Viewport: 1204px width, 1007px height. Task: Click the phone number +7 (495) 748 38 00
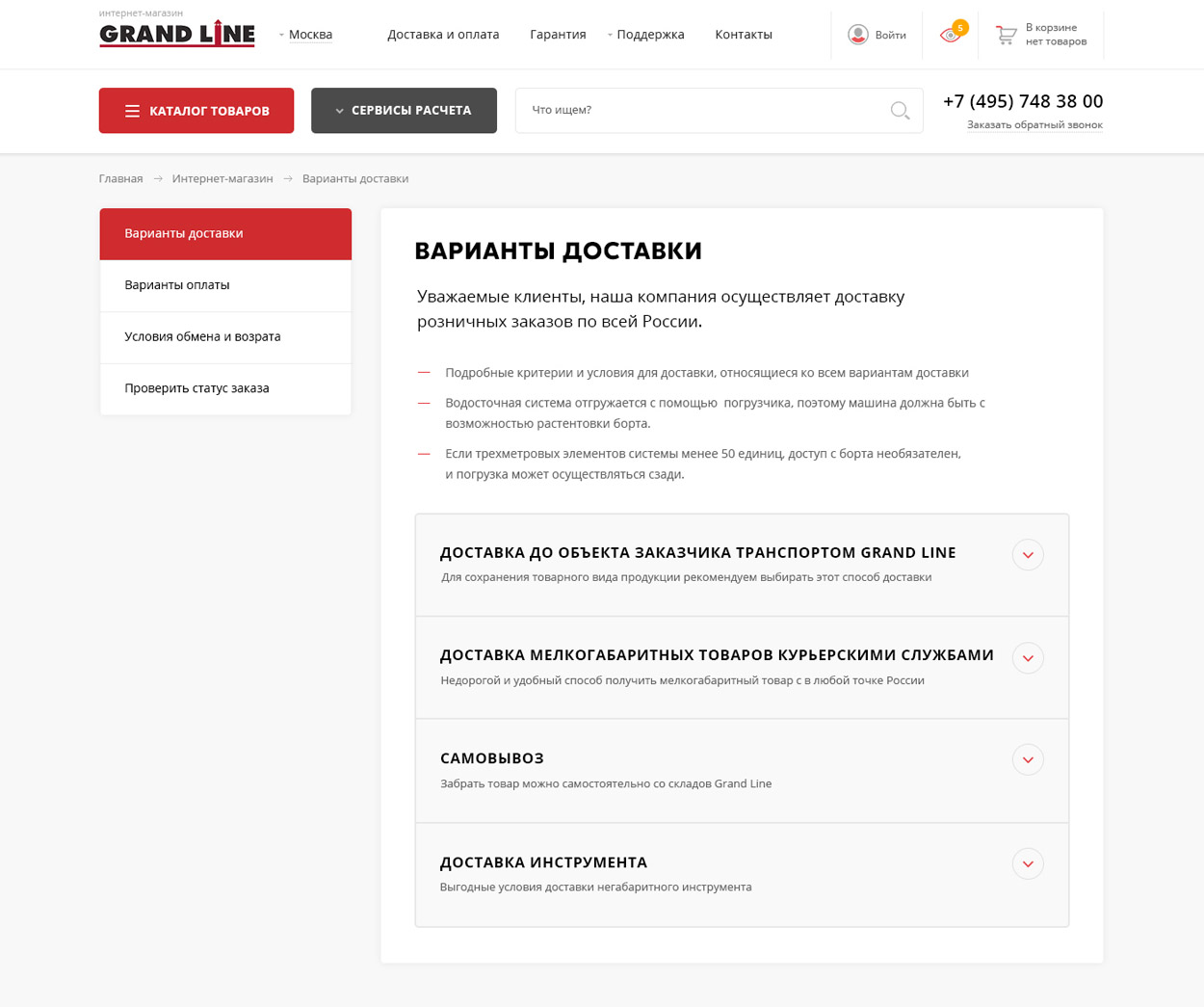1023,101
